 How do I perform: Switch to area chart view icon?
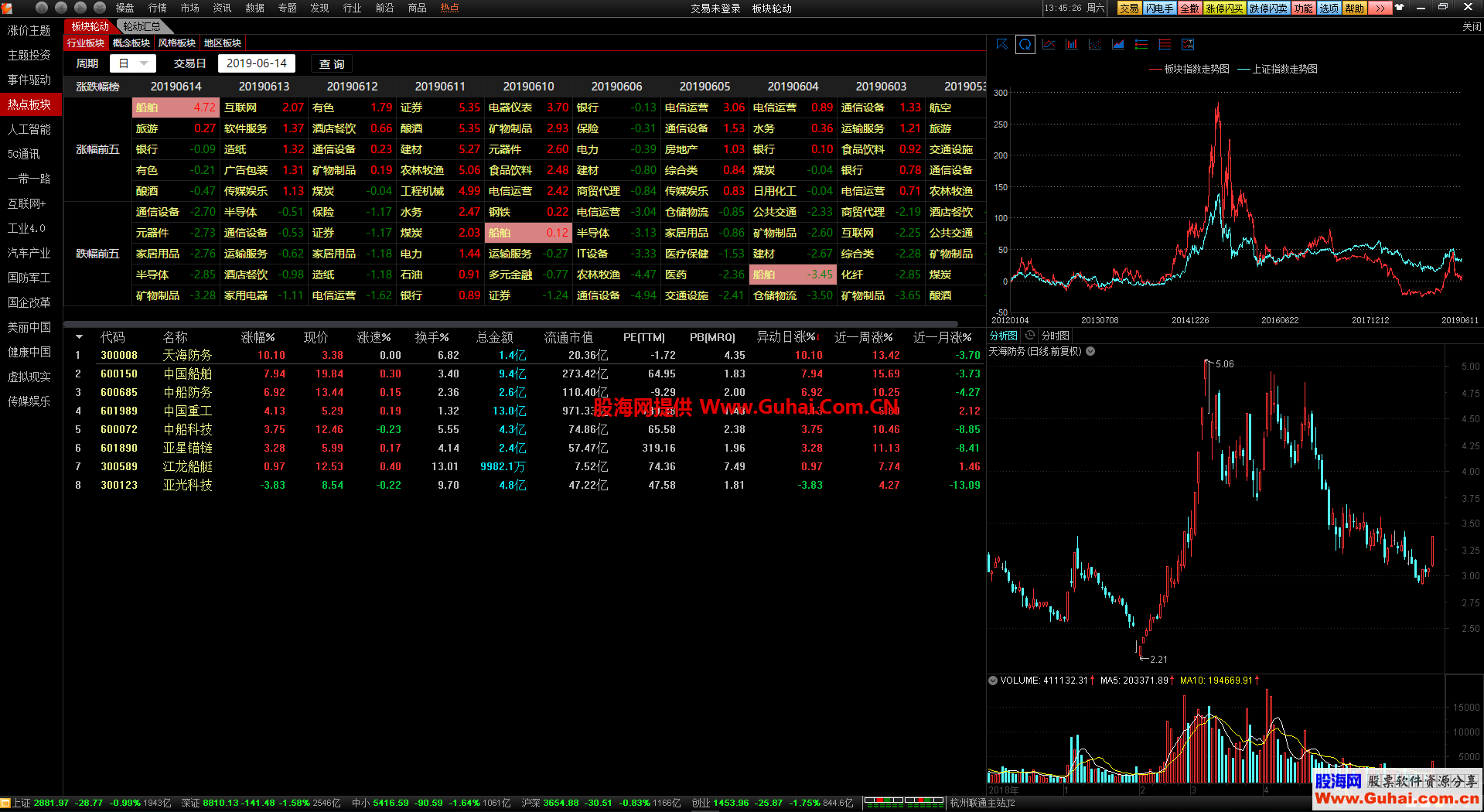tap(1118, 44)
